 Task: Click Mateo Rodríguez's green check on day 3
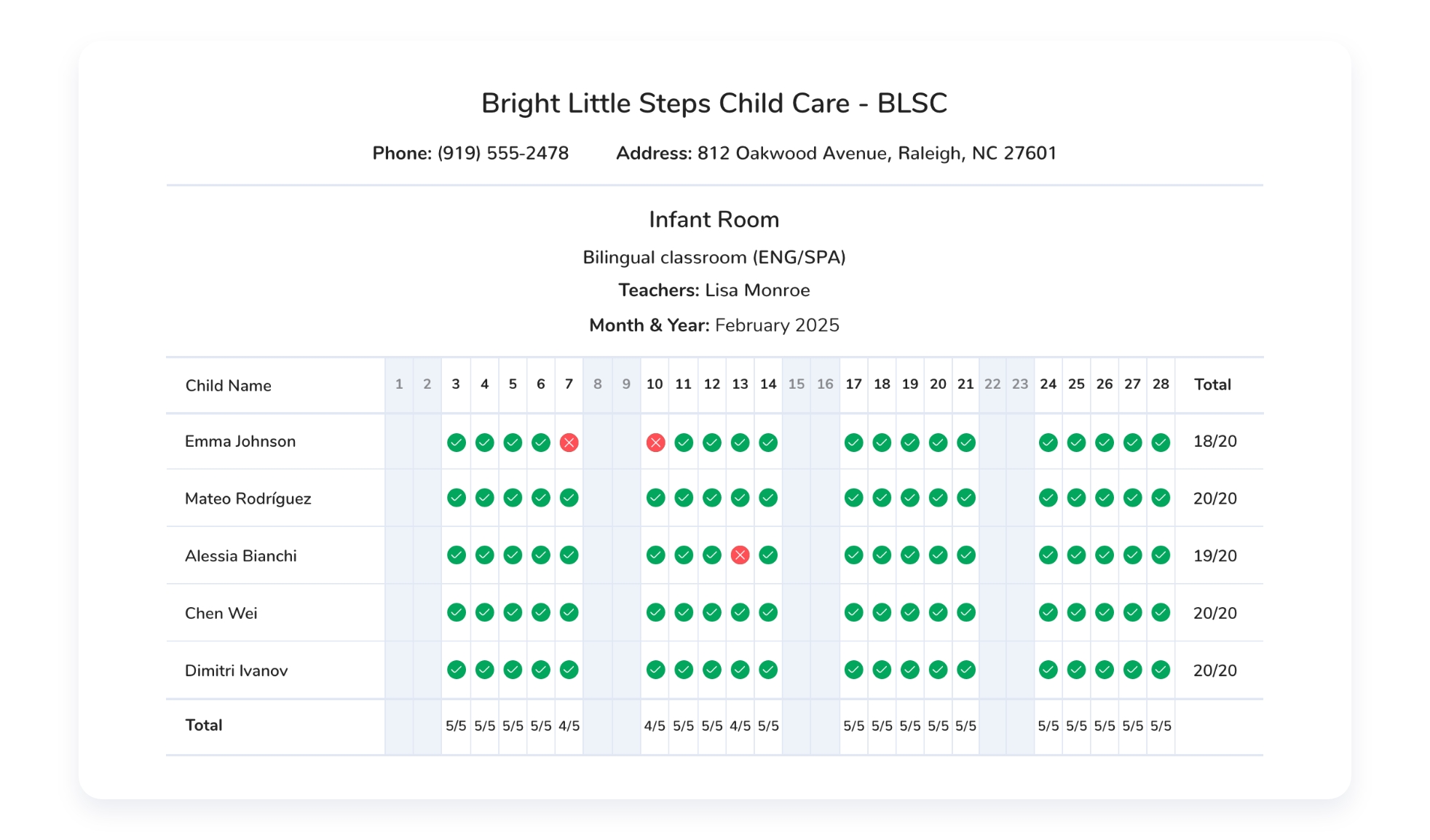(x=457, y=498)
